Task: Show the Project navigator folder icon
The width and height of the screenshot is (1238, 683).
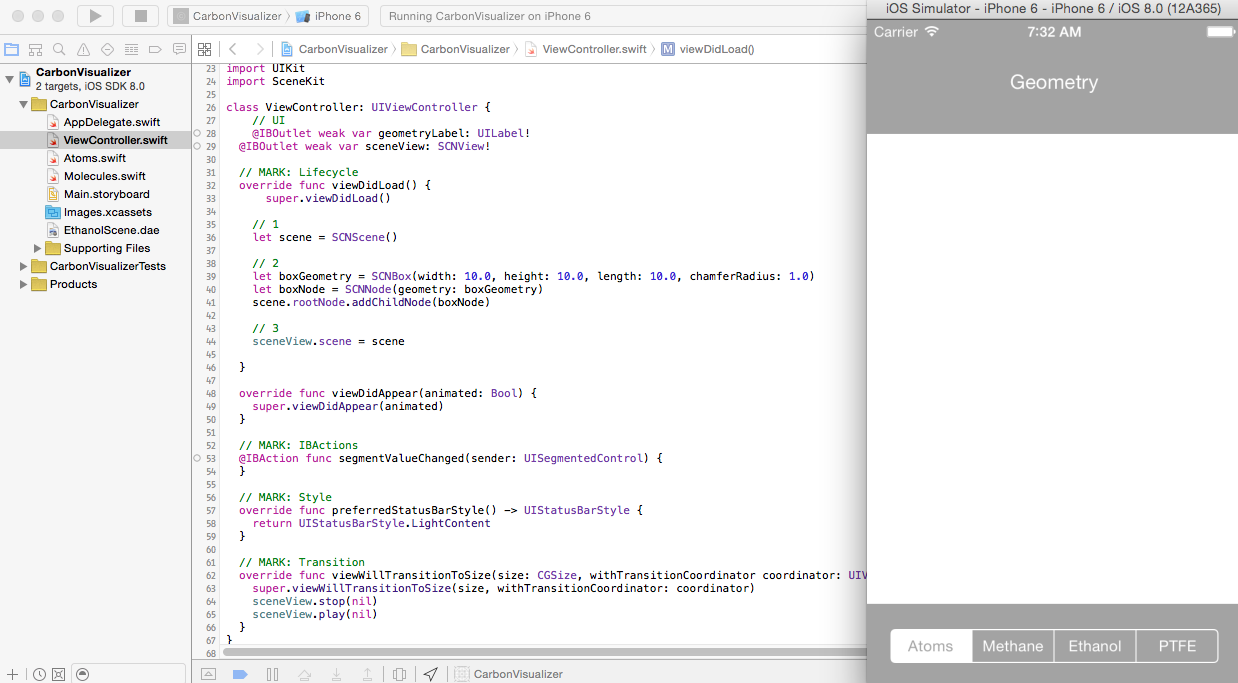Action: point(12,49)
